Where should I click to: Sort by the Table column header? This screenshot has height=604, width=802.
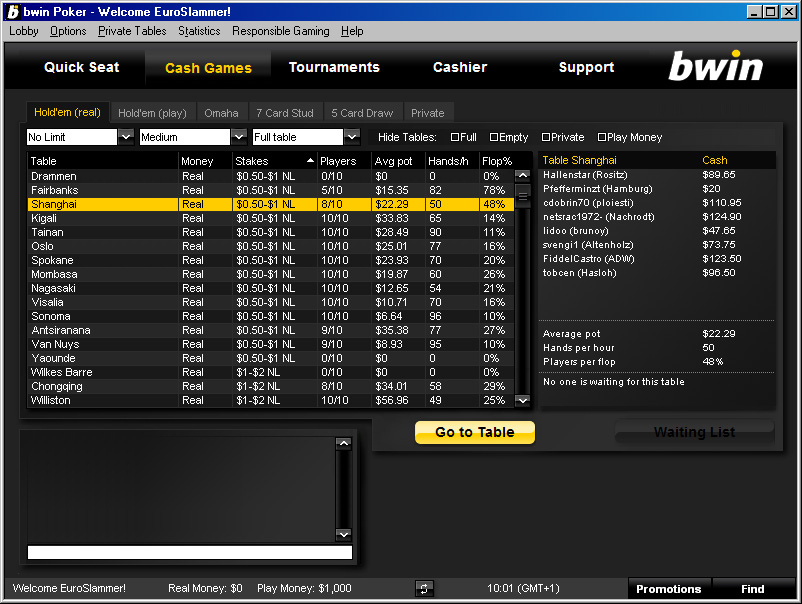[x=102, y=161]
